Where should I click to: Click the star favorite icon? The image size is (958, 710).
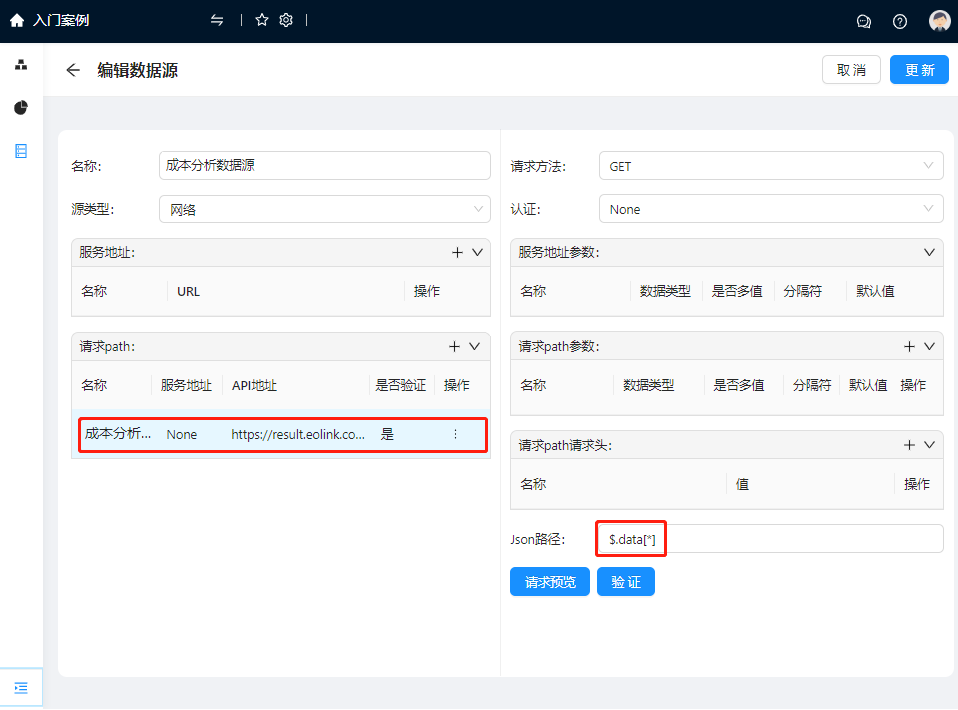[262, 20]
